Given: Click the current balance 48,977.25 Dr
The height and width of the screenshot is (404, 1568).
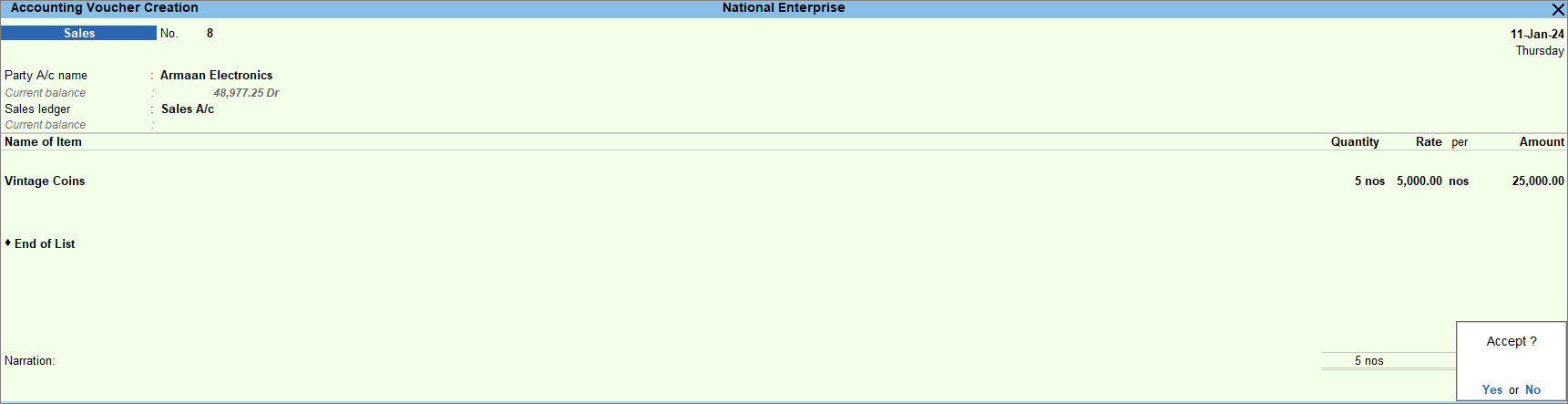Looking at the screenshot, I should (x=246, y=93).
